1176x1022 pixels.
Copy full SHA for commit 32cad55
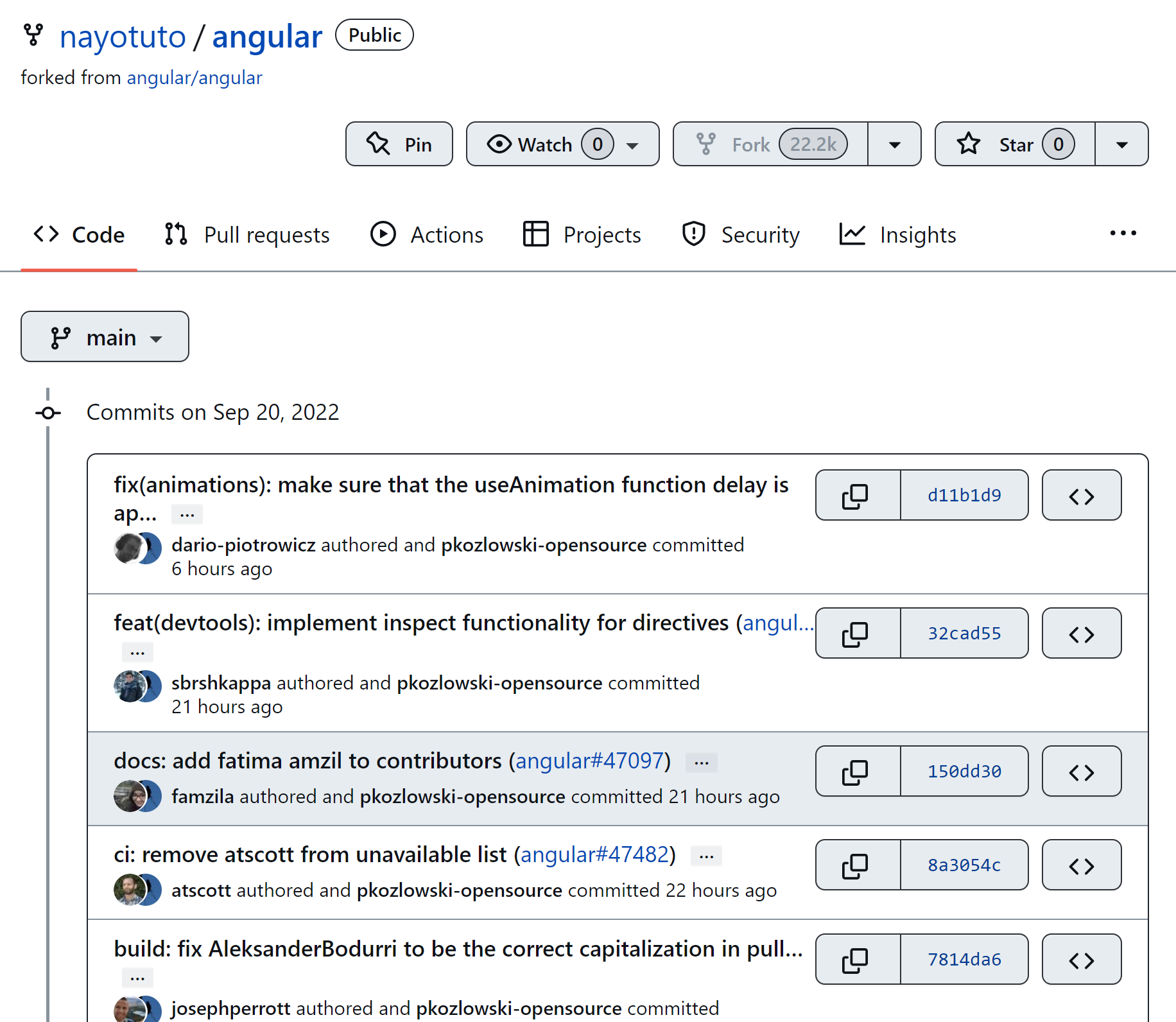858,633
